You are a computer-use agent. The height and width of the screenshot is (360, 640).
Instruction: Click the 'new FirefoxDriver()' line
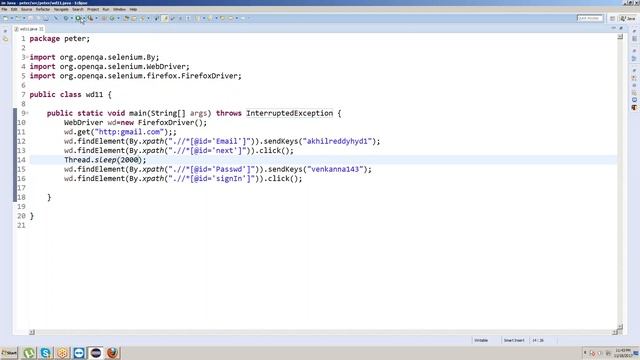[x=136, y=122]
